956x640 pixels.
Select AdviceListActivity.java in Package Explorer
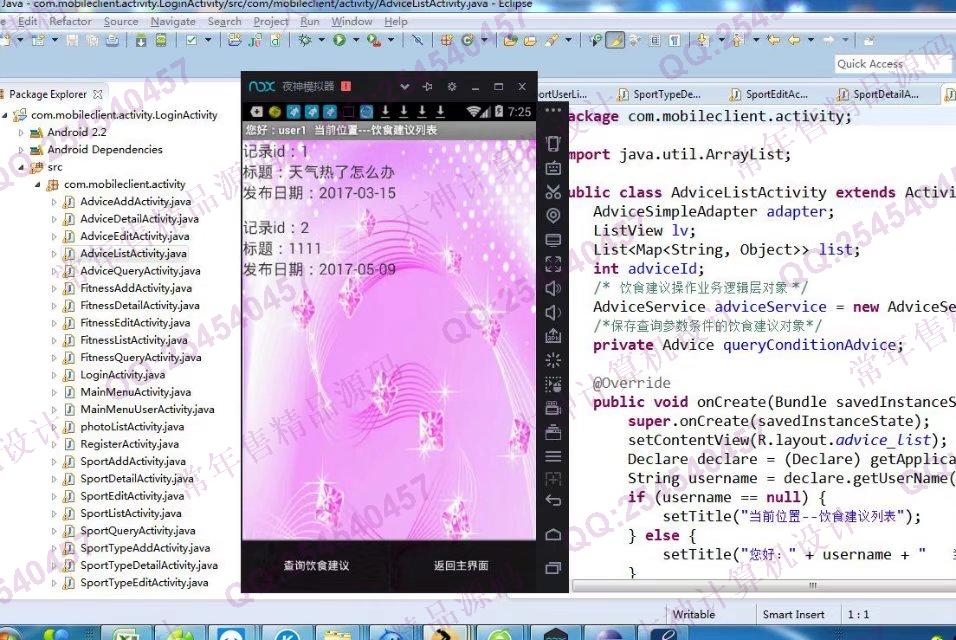[134, 254]
